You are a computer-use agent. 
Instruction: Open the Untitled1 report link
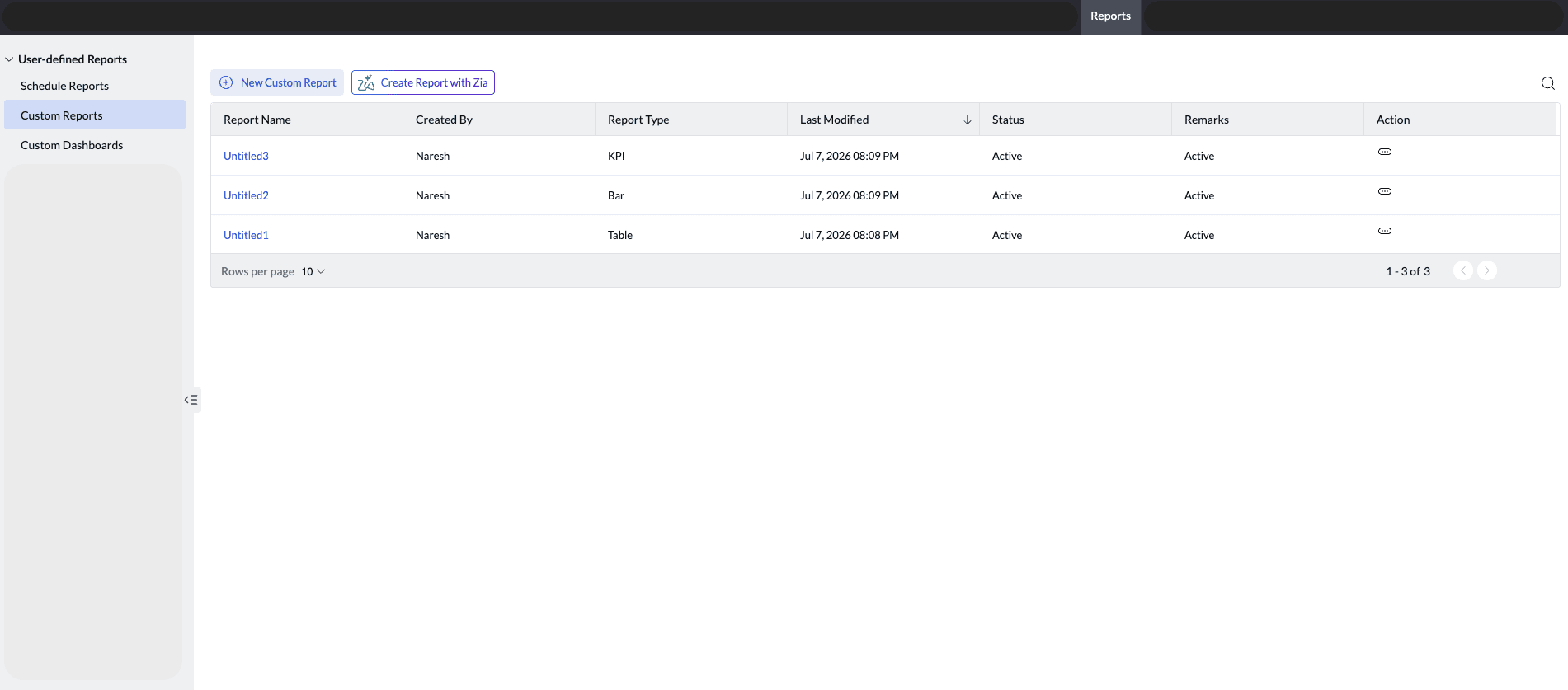(246, 235)
